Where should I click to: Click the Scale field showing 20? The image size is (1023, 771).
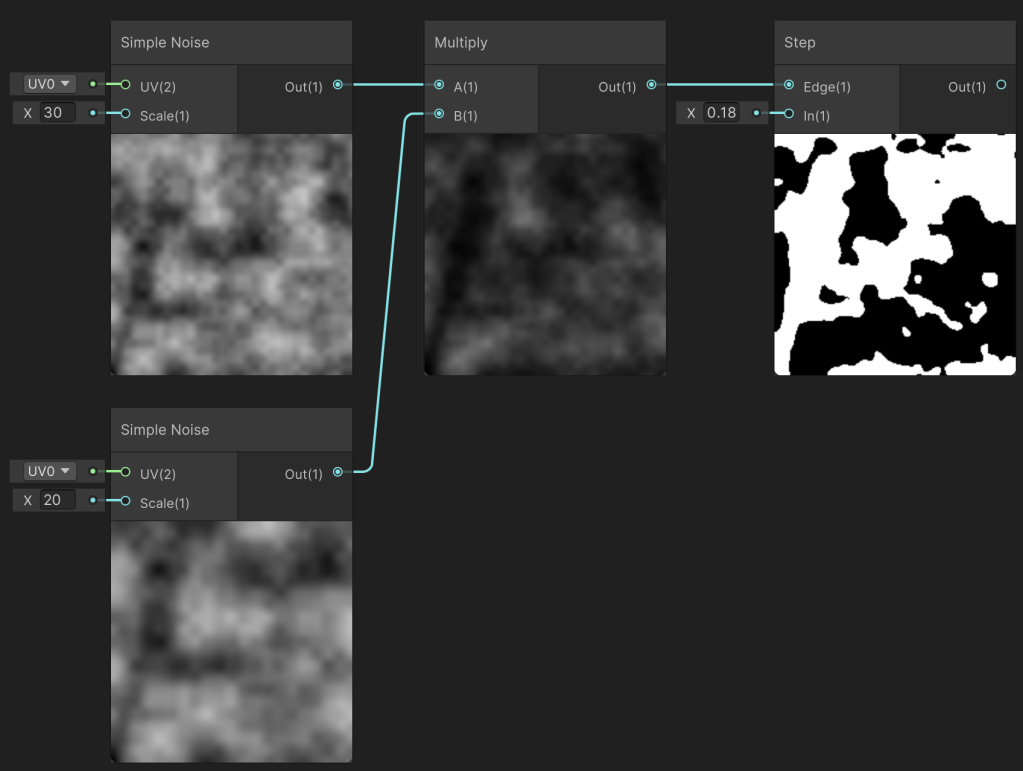57,500
